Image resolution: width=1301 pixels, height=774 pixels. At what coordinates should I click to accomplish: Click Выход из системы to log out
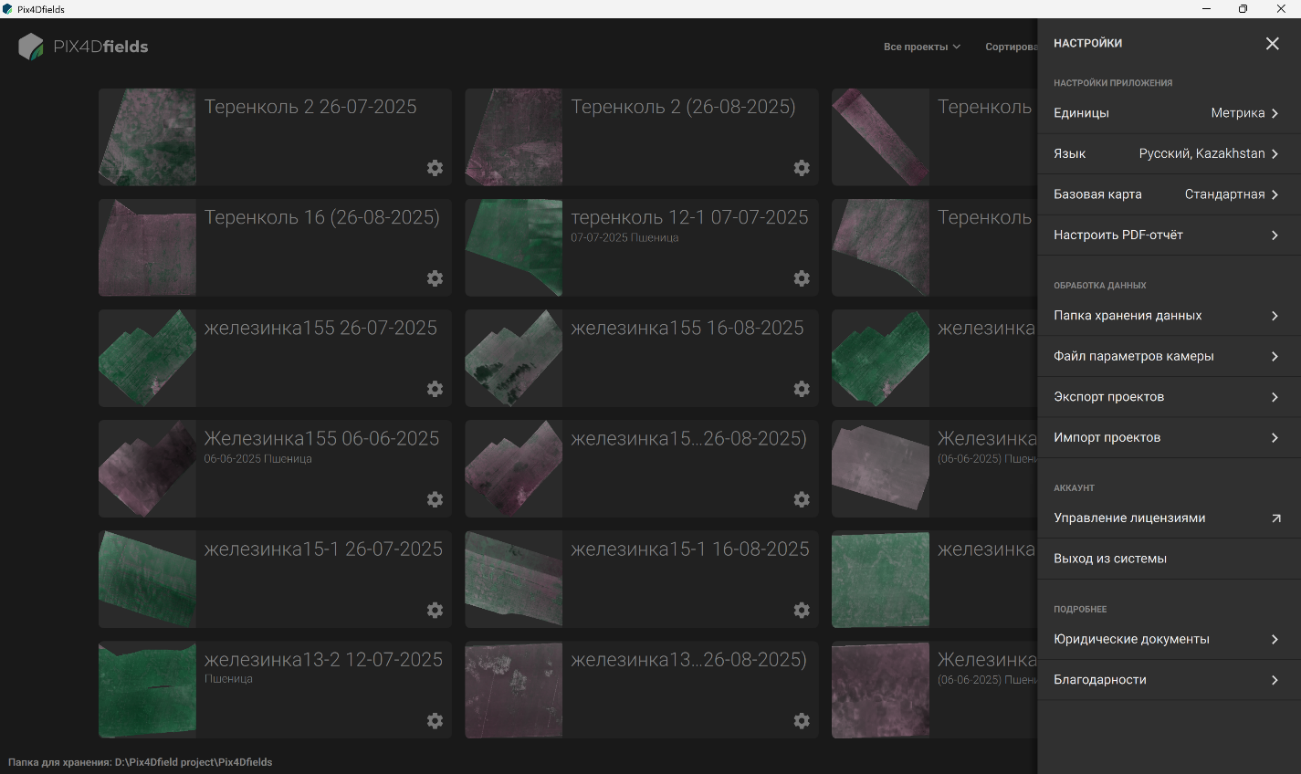click(x=1169, y=558)
